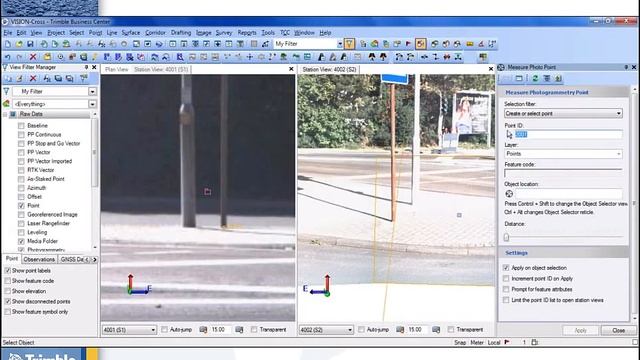The image size is (640, 360).
Task: Switch to the Plan View tab
Action: tap(116, 69)
